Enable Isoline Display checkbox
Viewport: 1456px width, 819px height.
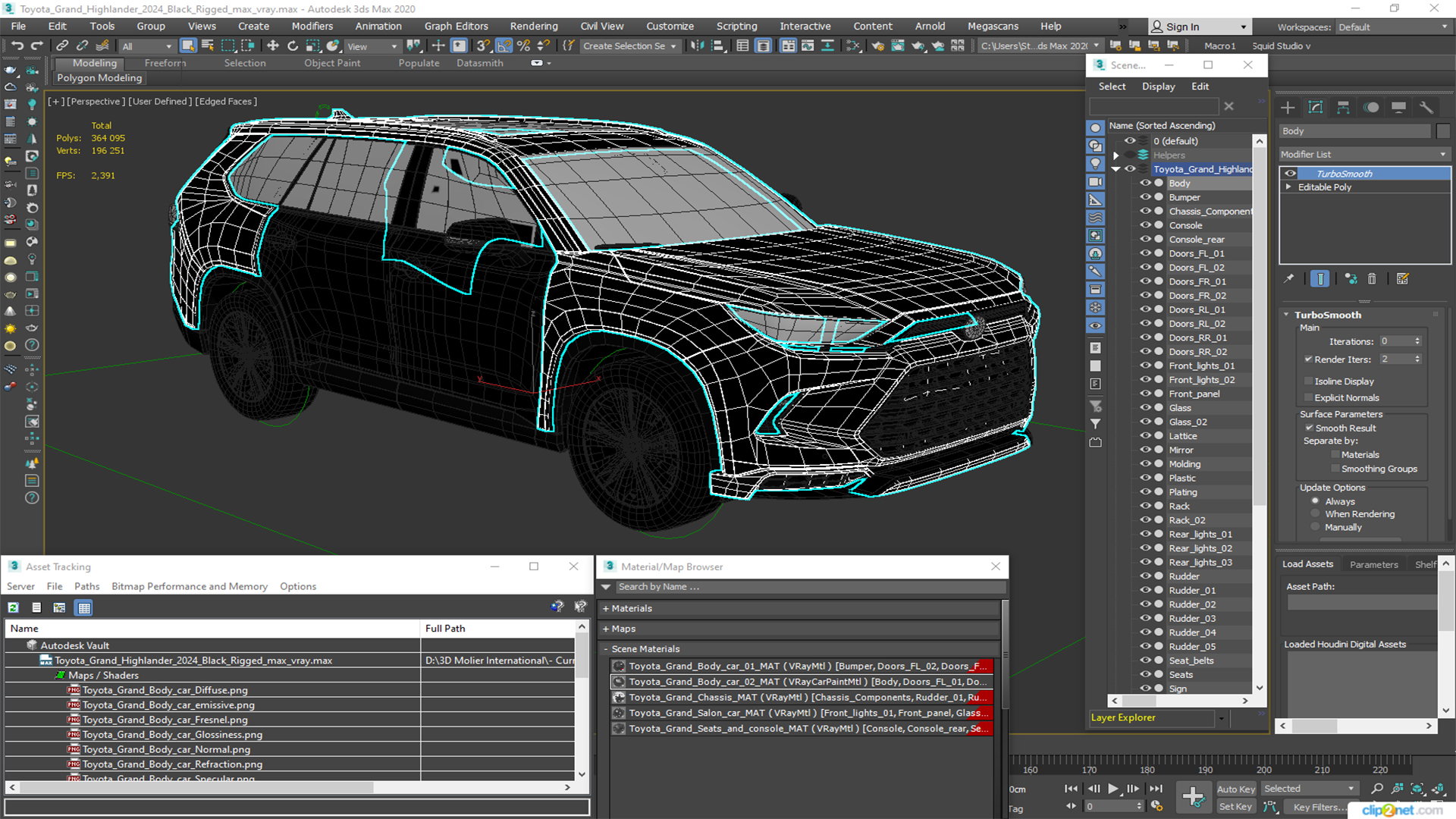pos(1308,381)
